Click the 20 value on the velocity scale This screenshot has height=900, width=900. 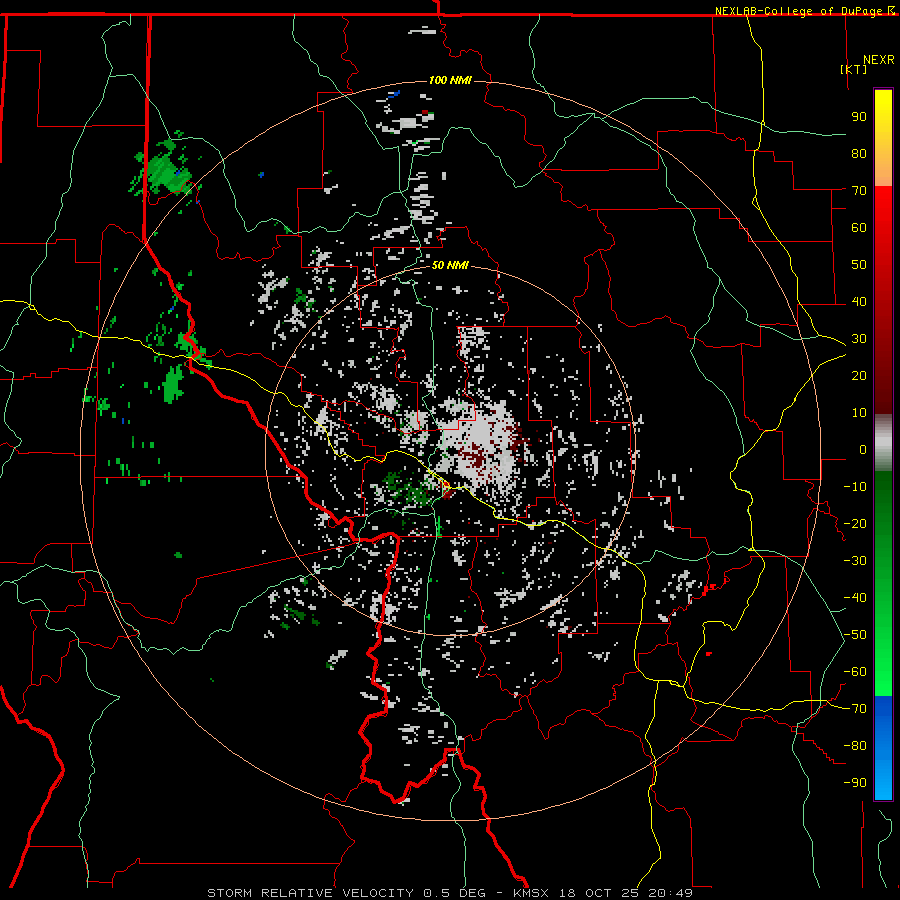click(859, 375)
